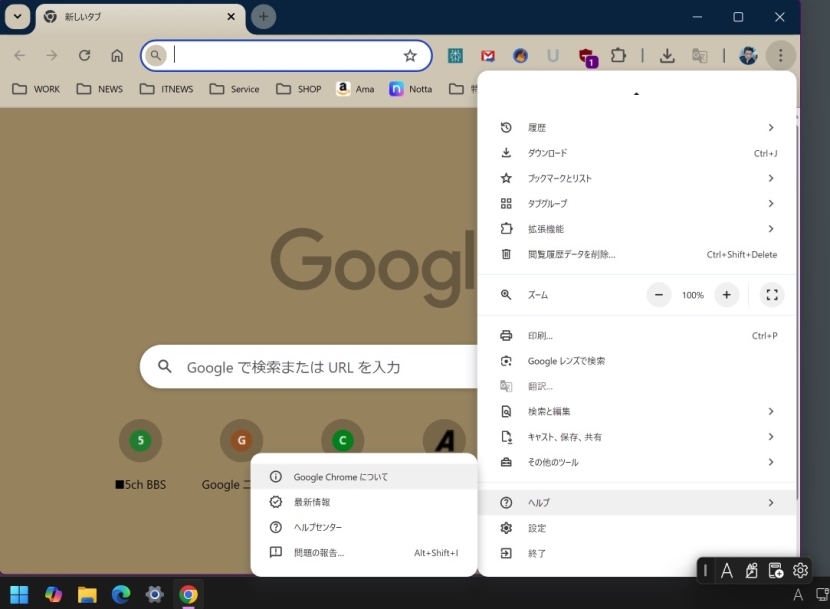Open ヘルプ help submenu
The image size is (830, 609).
[x=637, y=503]
